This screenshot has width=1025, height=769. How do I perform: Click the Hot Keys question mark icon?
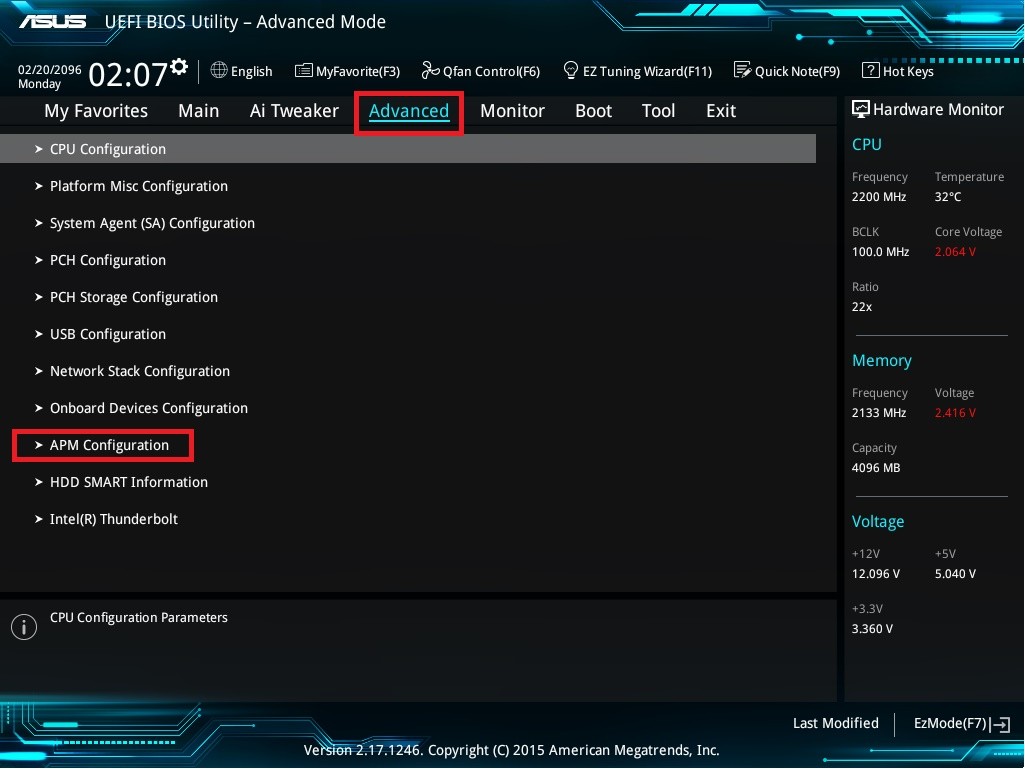coord(870,70)
